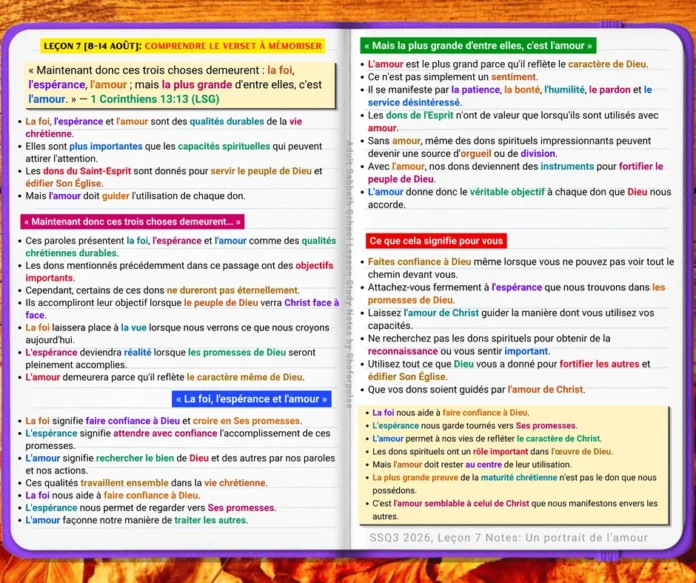Viewport: 696px width, 583px height.
Task: Click the words "rôle important"
Action: click(500, 452)
